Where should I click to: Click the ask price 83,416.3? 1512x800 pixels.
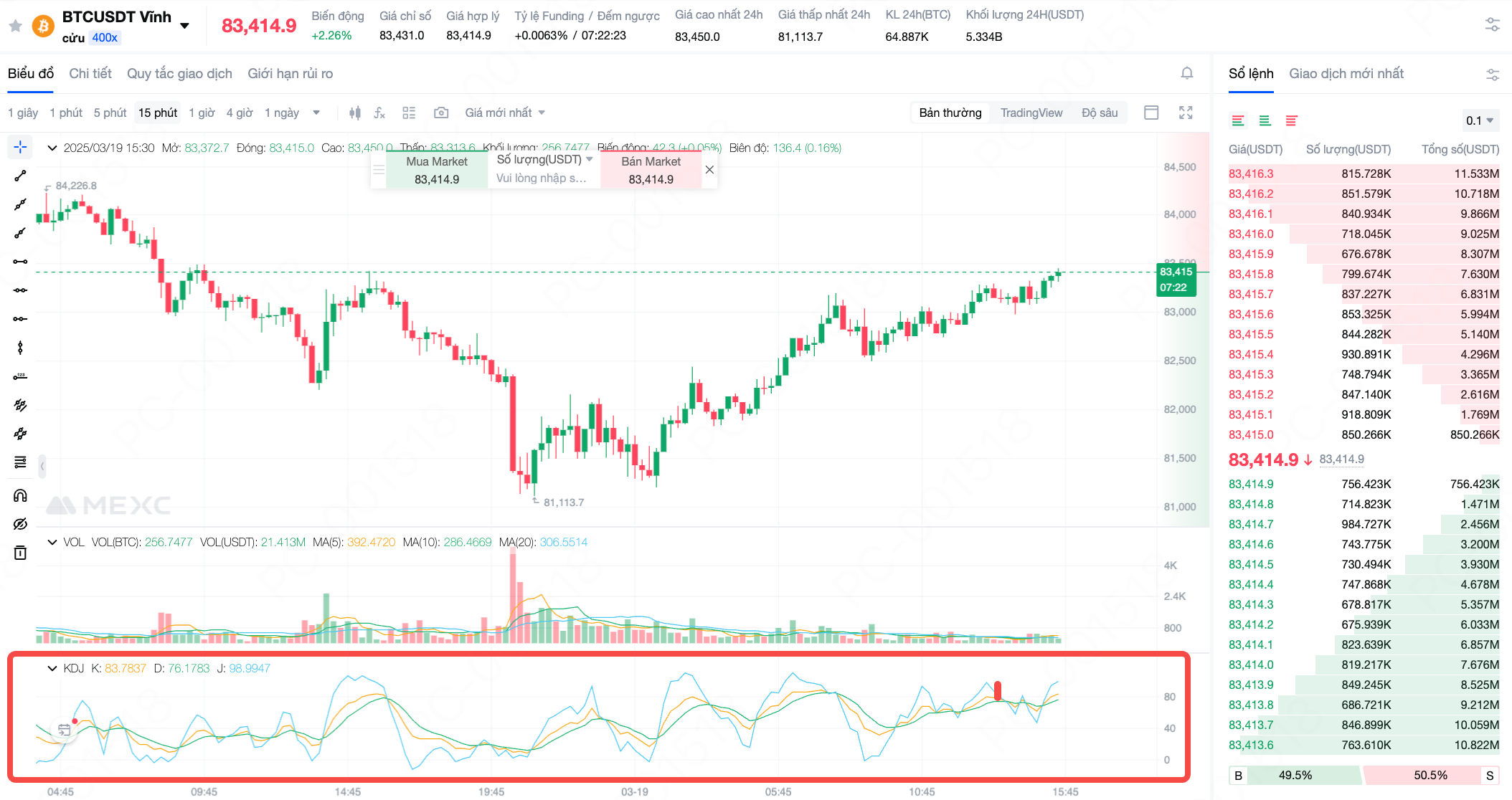click(1251, 173)
